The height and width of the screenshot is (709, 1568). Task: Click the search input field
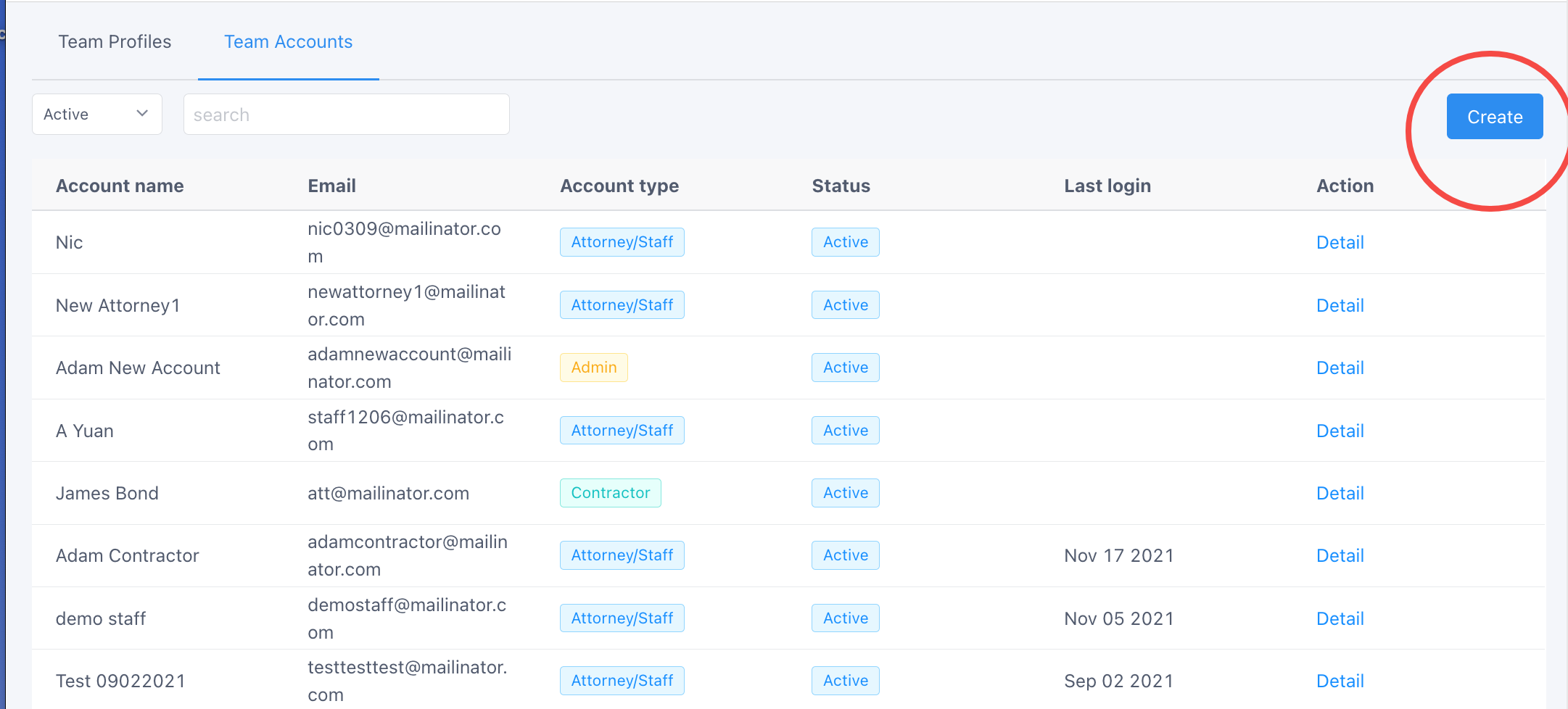coord(346,115)
